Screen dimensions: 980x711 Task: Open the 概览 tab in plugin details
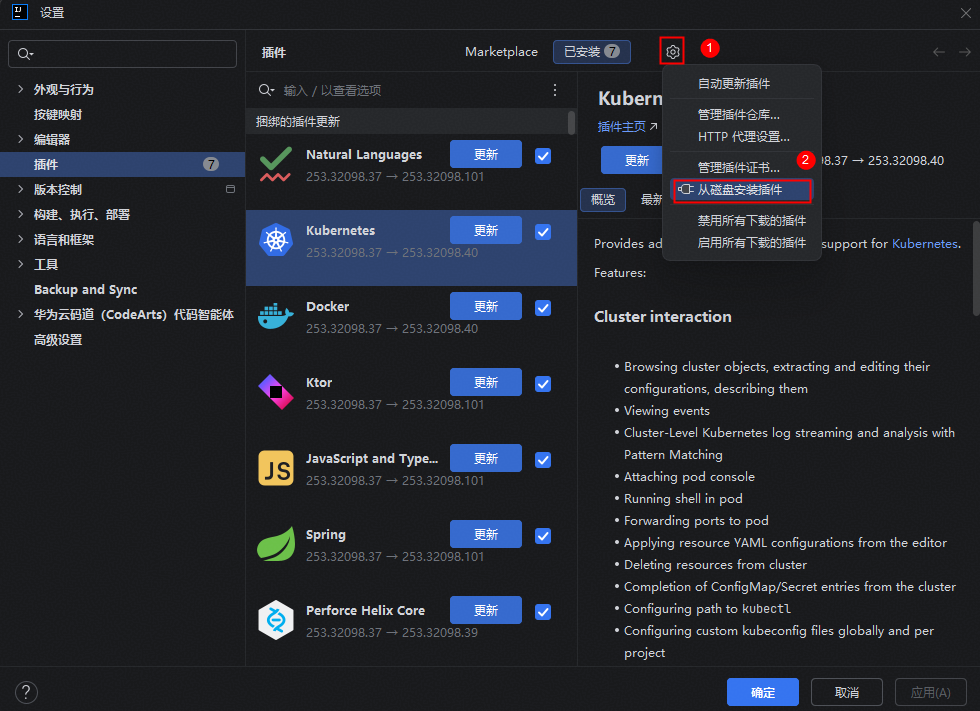point(603,200)
